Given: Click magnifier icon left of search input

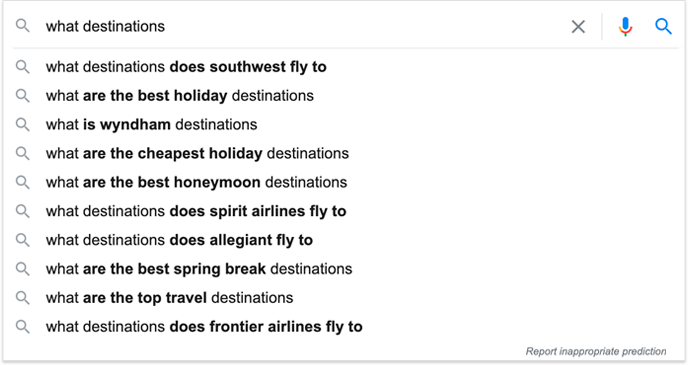Looking at the screenshot, I should pos(22,26).
